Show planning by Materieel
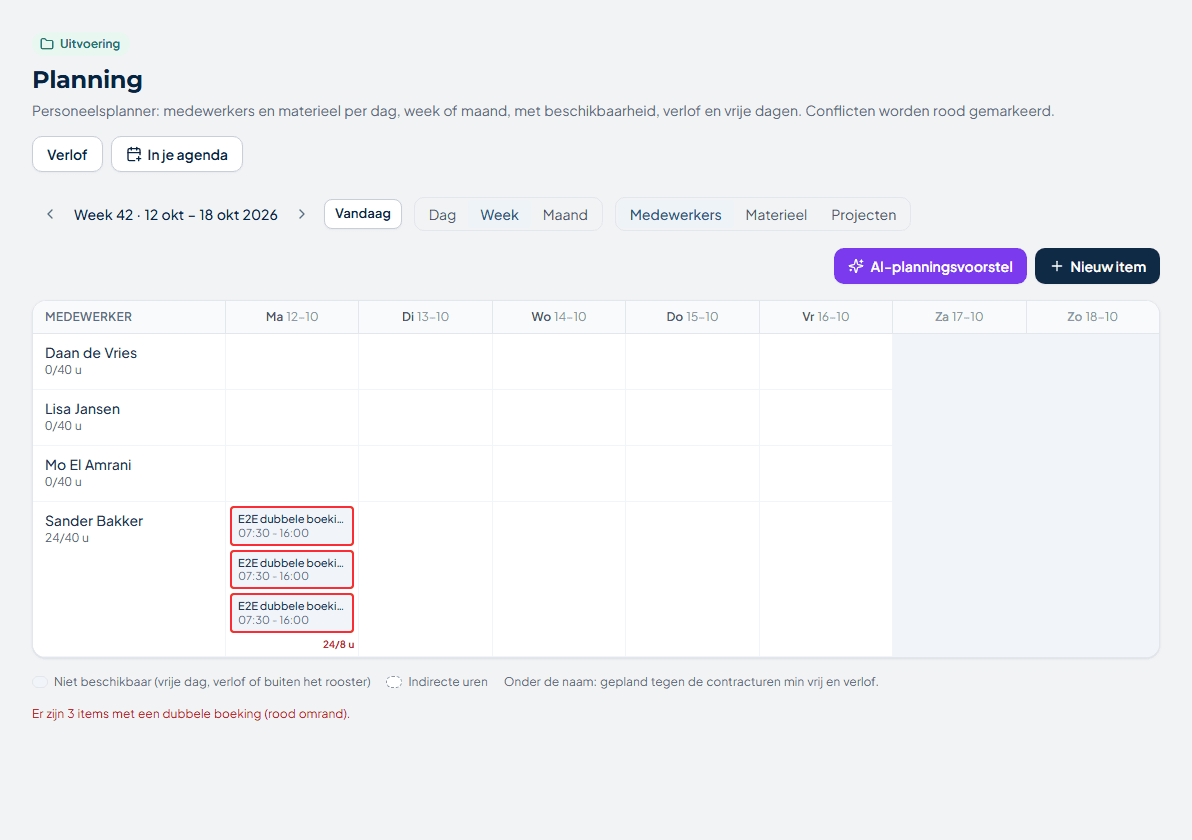Viewport: 1192px width, 840px height. pos(776,215)
